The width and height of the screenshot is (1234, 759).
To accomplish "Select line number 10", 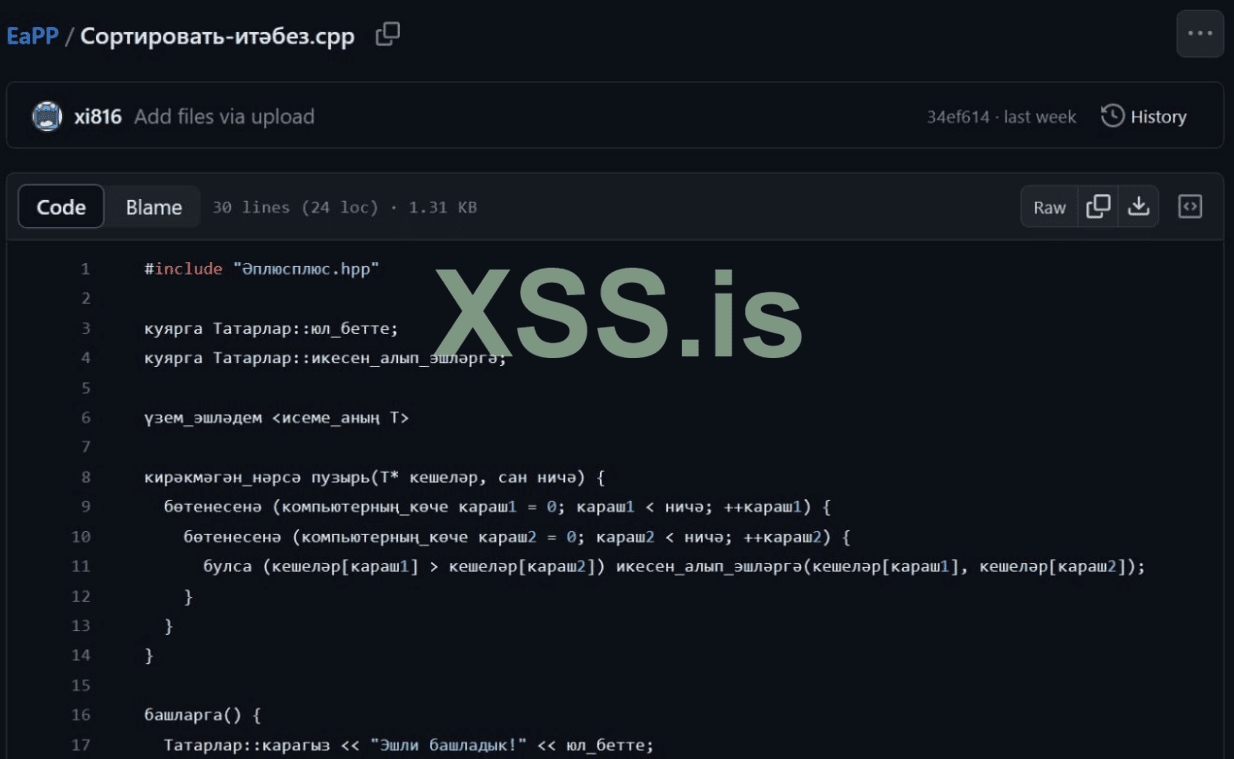I will click(x=81, y=537).
